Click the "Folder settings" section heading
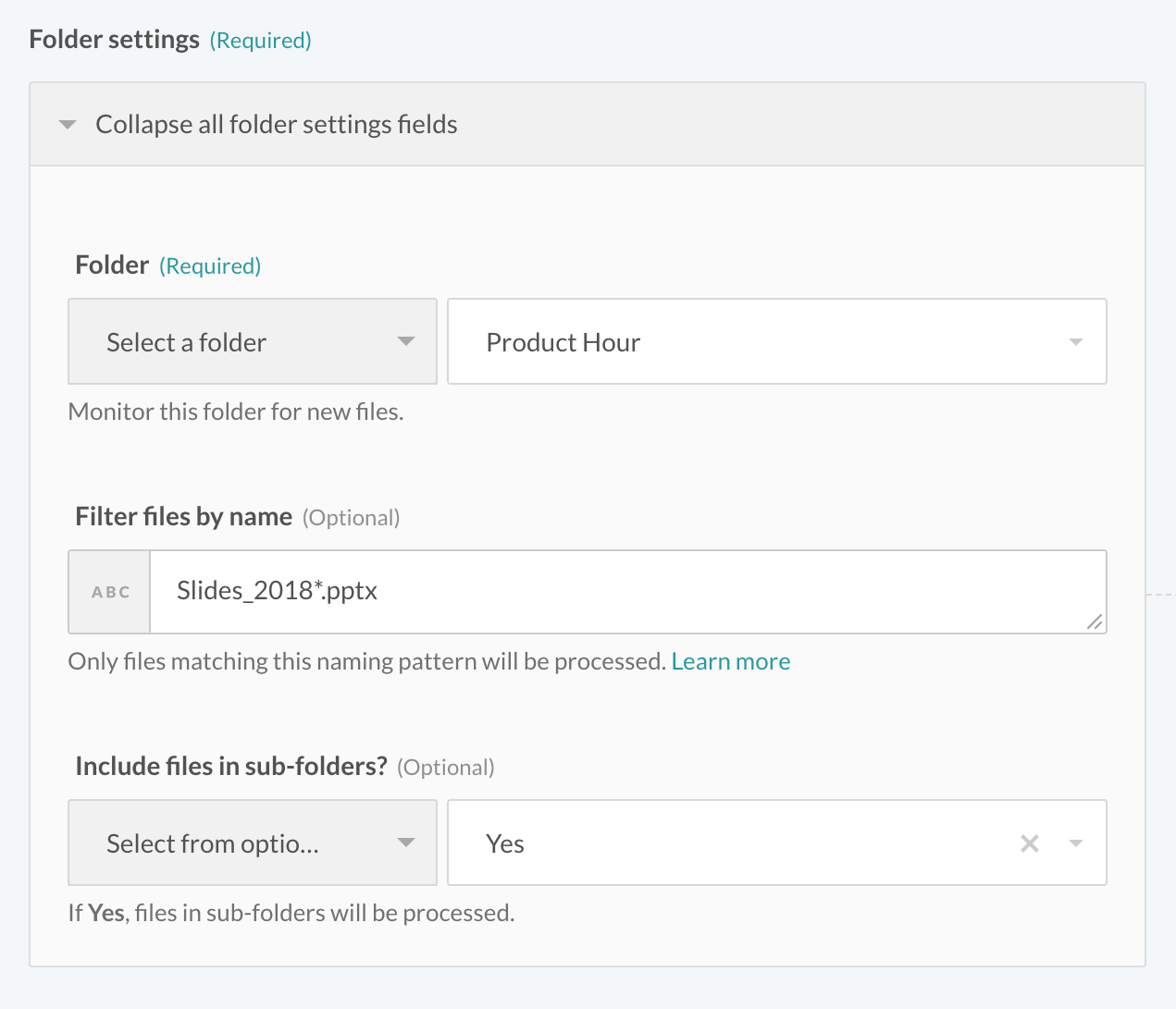 click(x=115, y=40)
